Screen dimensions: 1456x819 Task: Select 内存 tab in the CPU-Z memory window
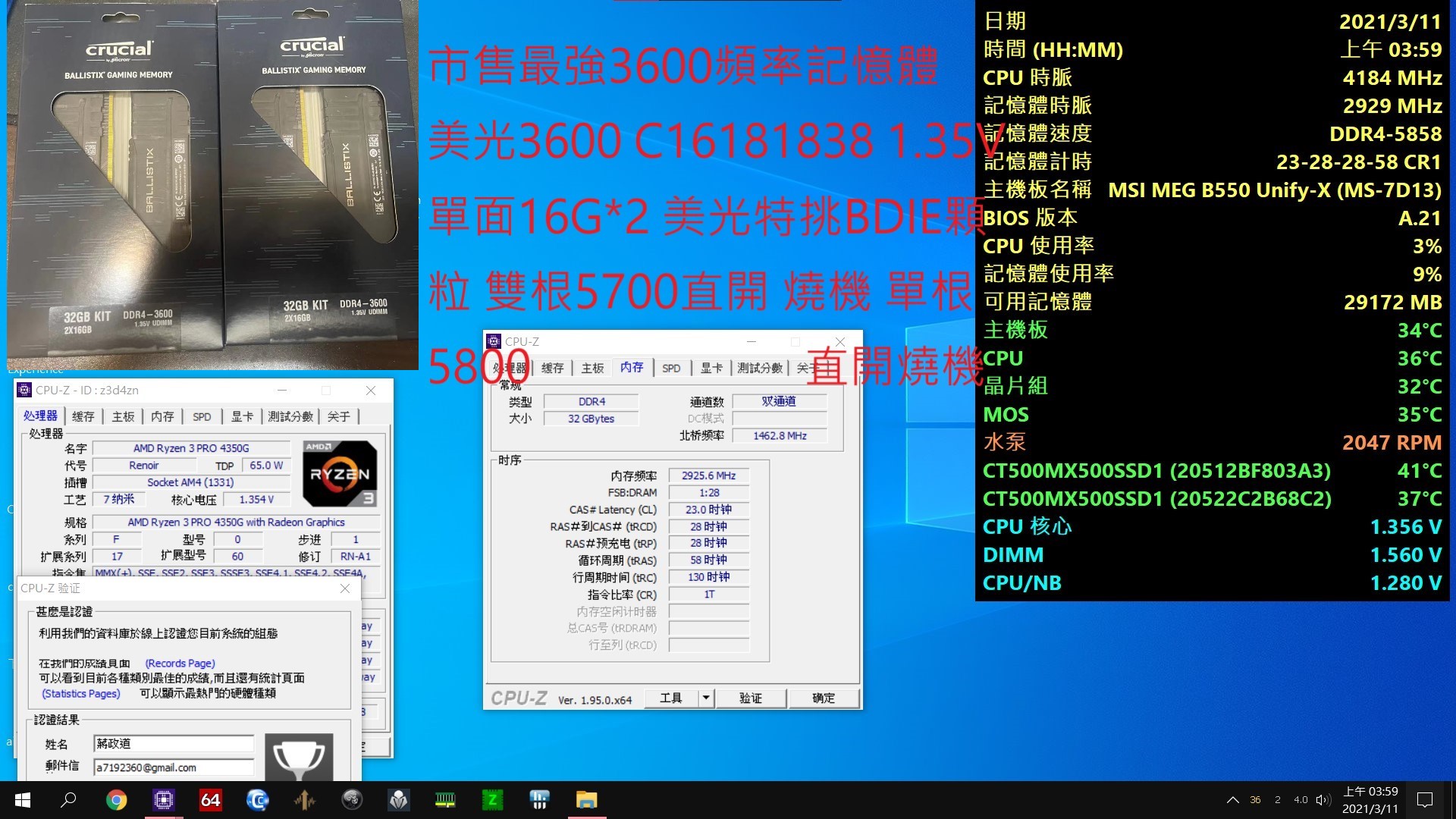point(632,367)
